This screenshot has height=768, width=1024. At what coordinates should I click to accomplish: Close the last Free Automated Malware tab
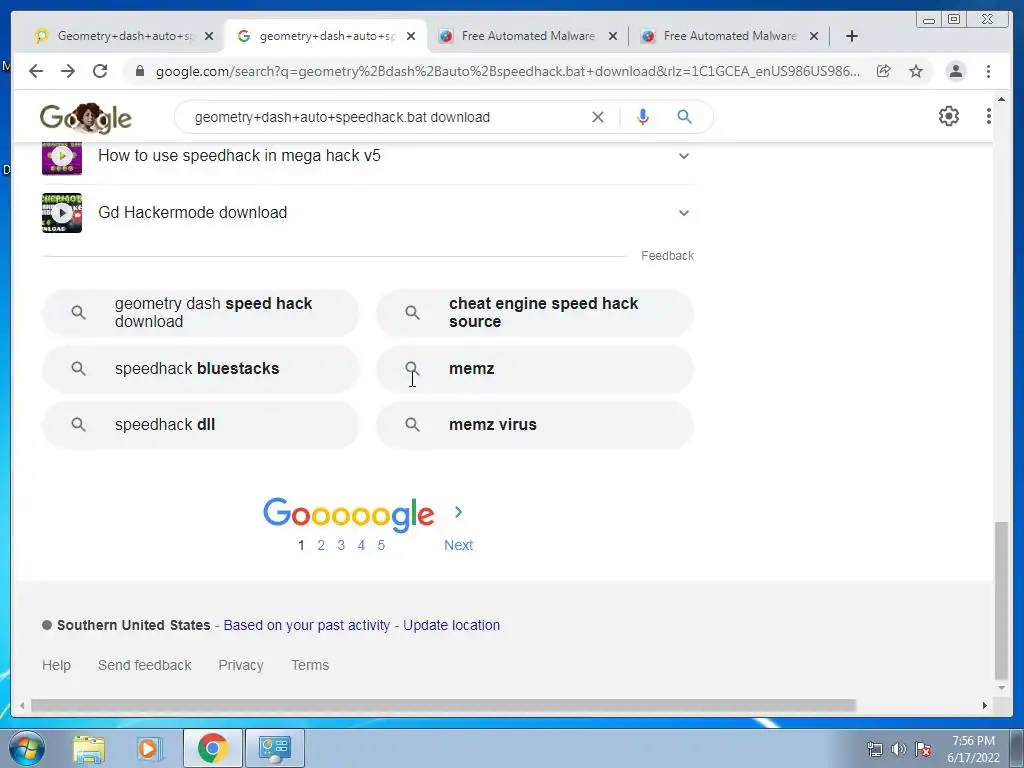click(814, 36)
